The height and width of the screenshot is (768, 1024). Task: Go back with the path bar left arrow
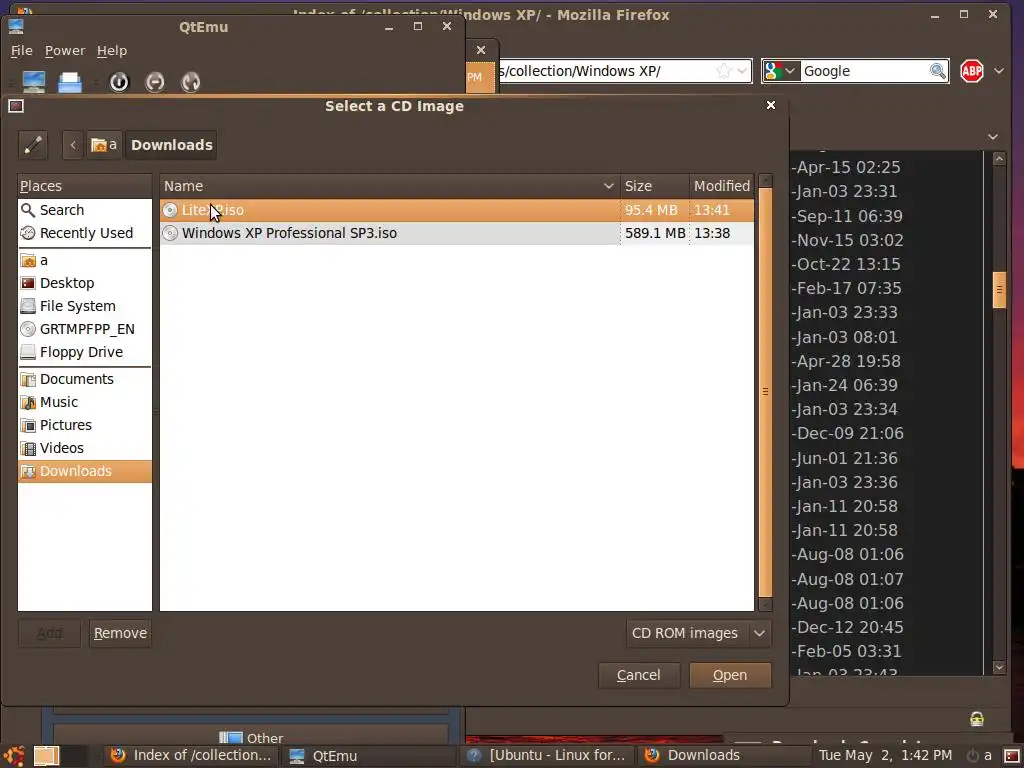click(x=72, y=145)
